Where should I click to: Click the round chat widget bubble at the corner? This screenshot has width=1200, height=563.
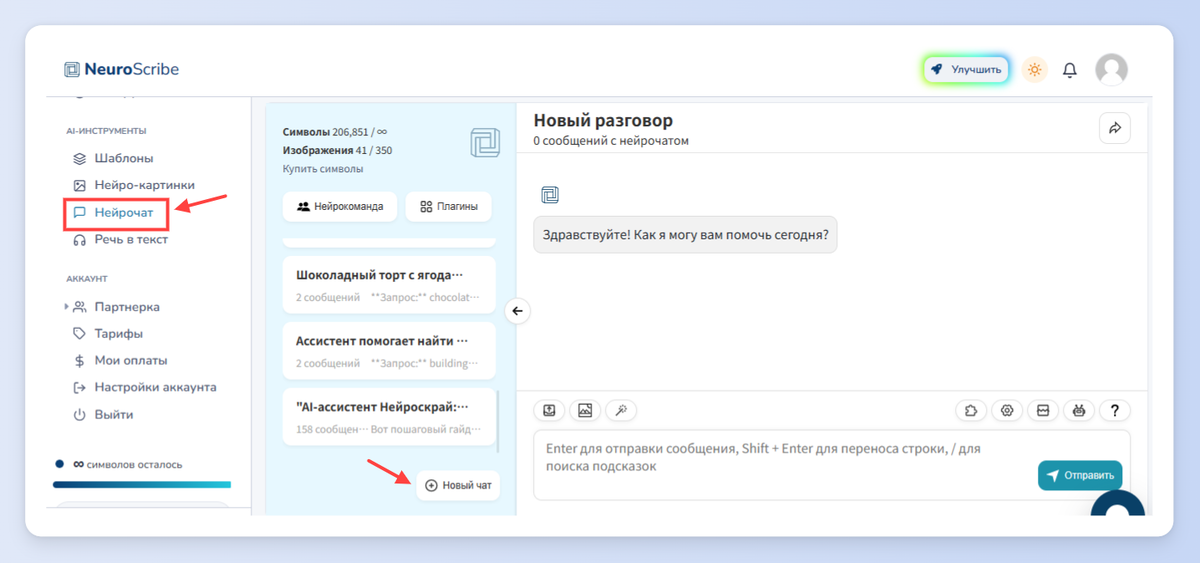[x=1117, y=505]
